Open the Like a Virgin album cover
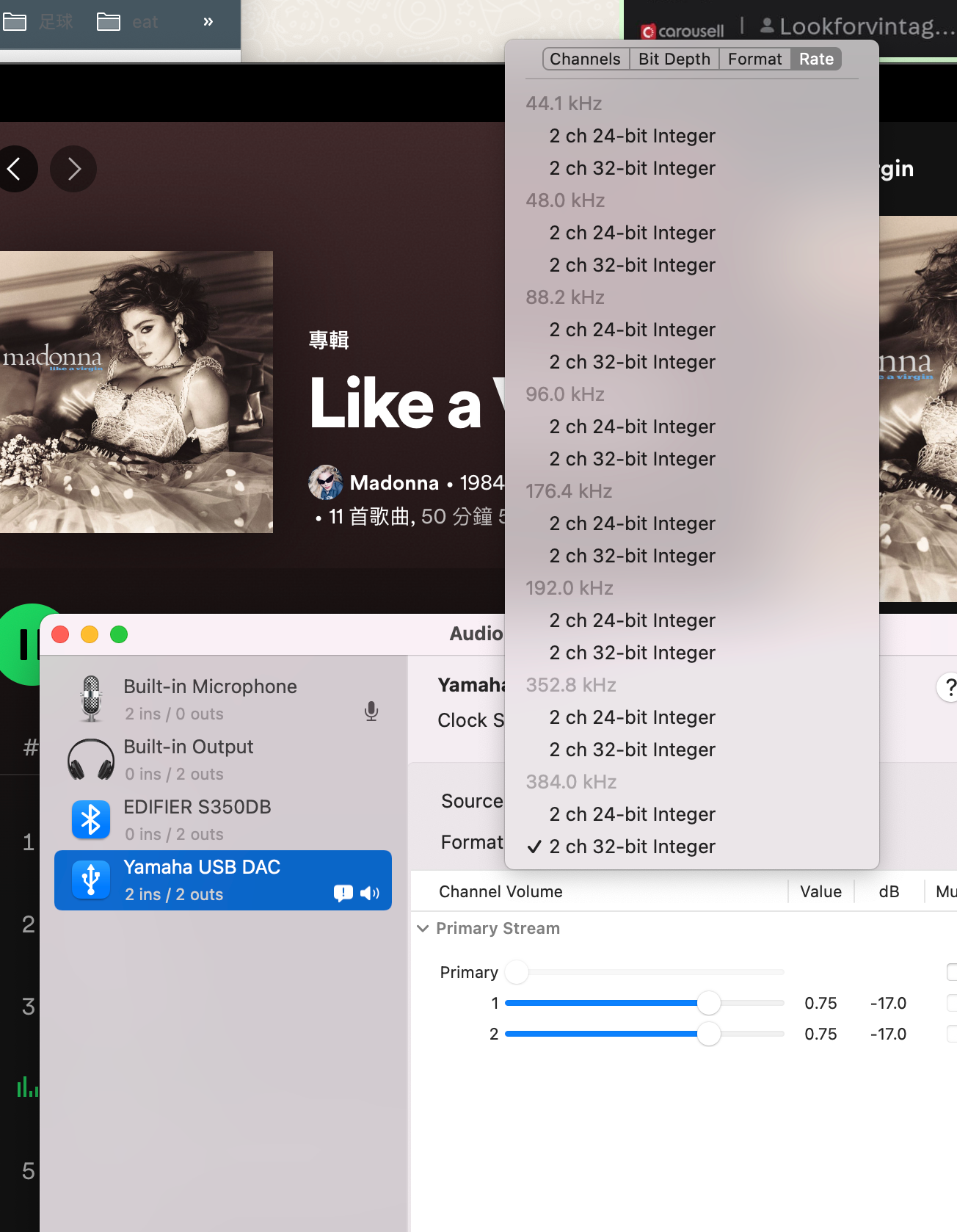 pos(137,392)
